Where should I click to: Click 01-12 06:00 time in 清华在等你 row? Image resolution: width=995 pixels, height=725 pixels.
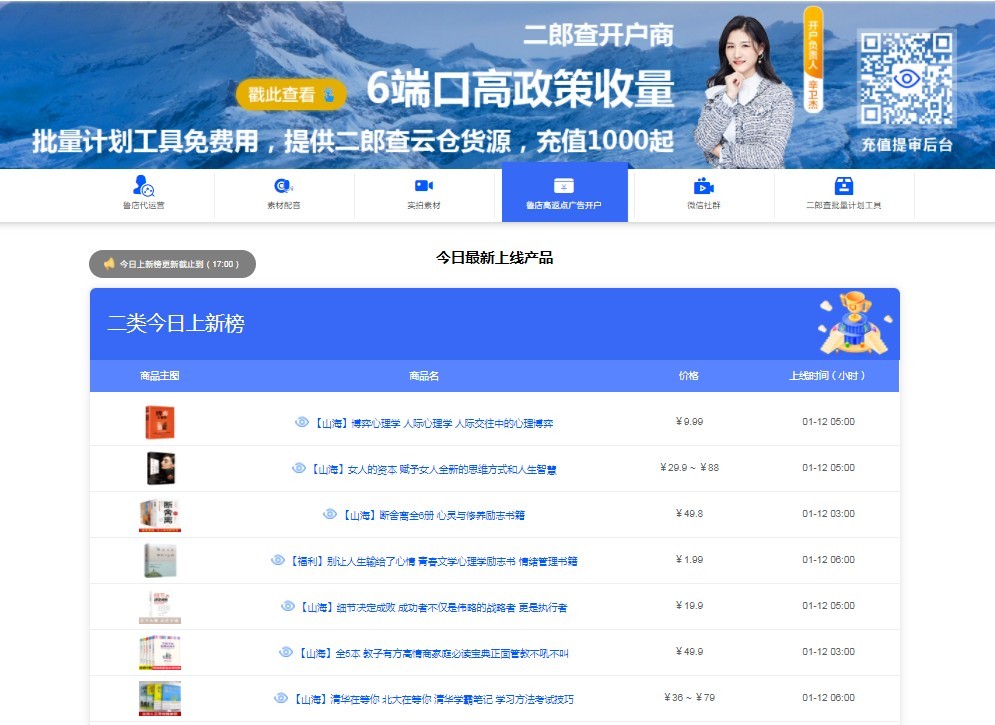click(x=828, y=697)
